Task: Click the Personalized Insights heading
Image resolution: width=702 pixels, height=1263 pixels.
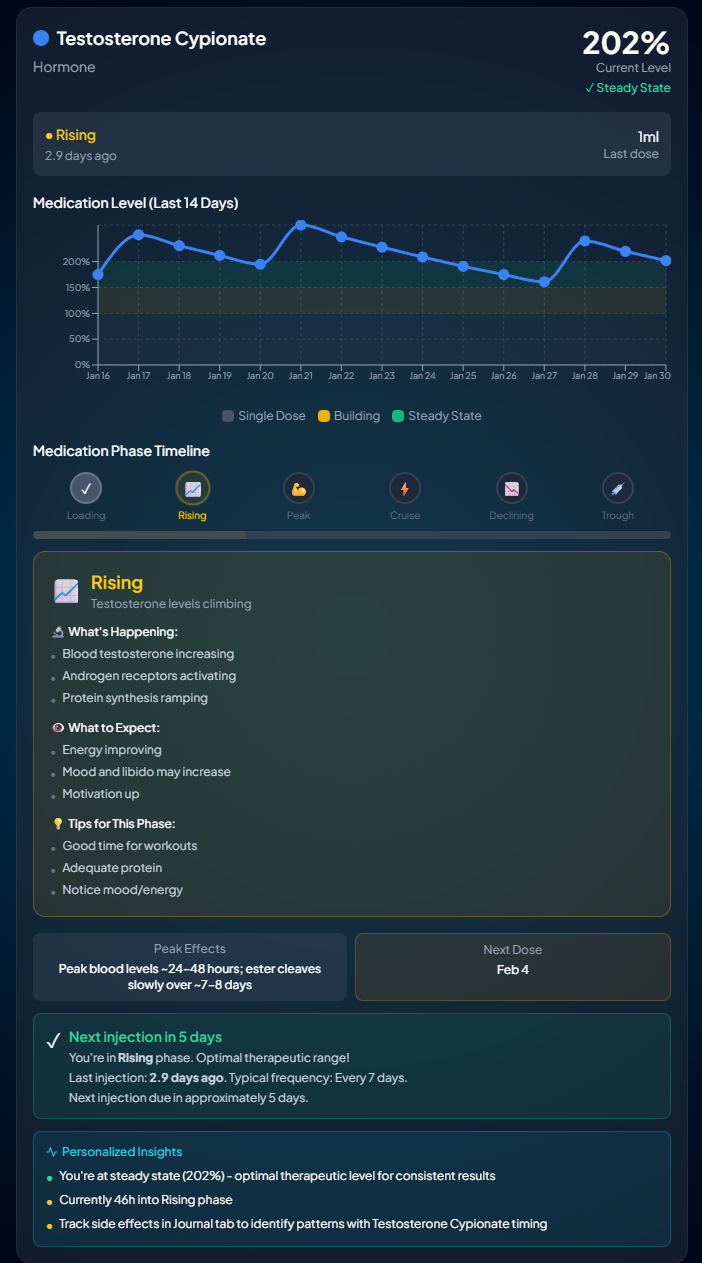Action: pos(122,1152)
